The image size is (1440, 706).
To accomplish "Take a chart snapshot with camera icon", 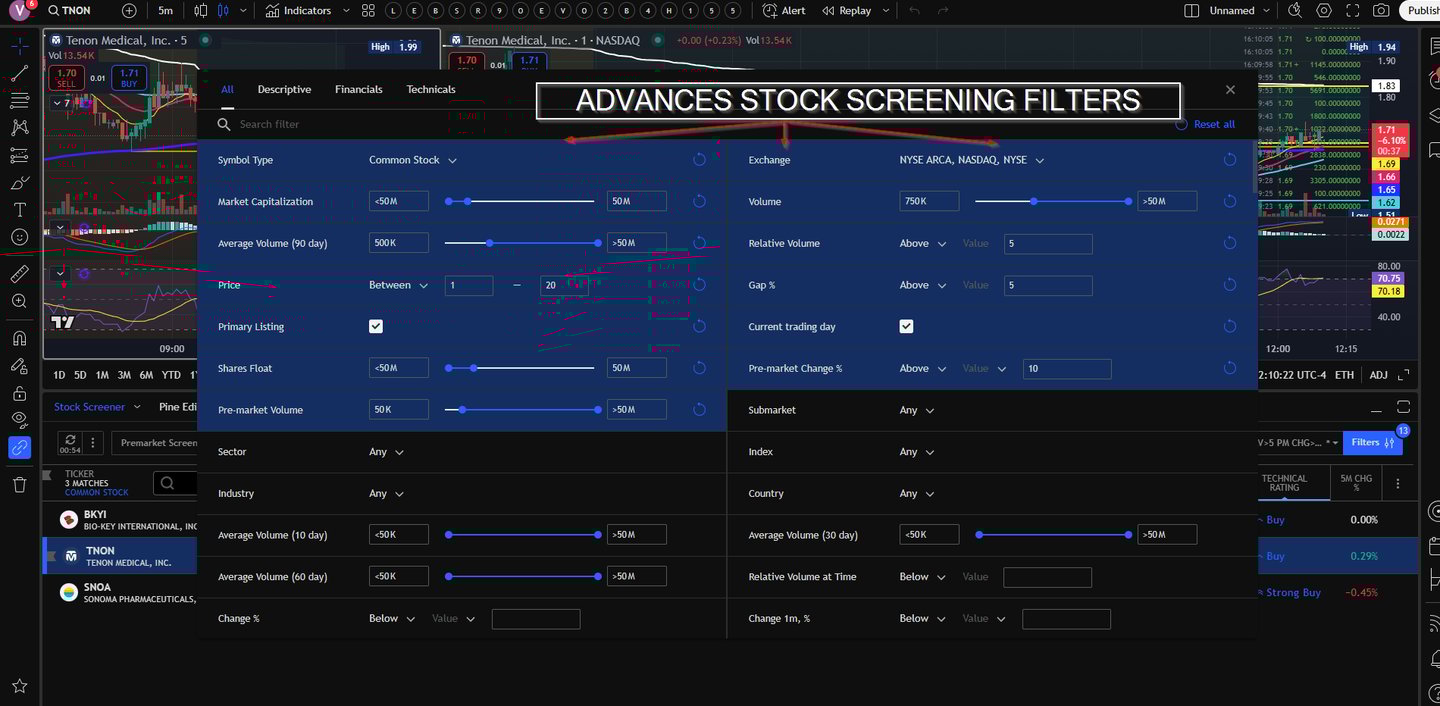I will pyautogui.click(x=1381, y=10).
